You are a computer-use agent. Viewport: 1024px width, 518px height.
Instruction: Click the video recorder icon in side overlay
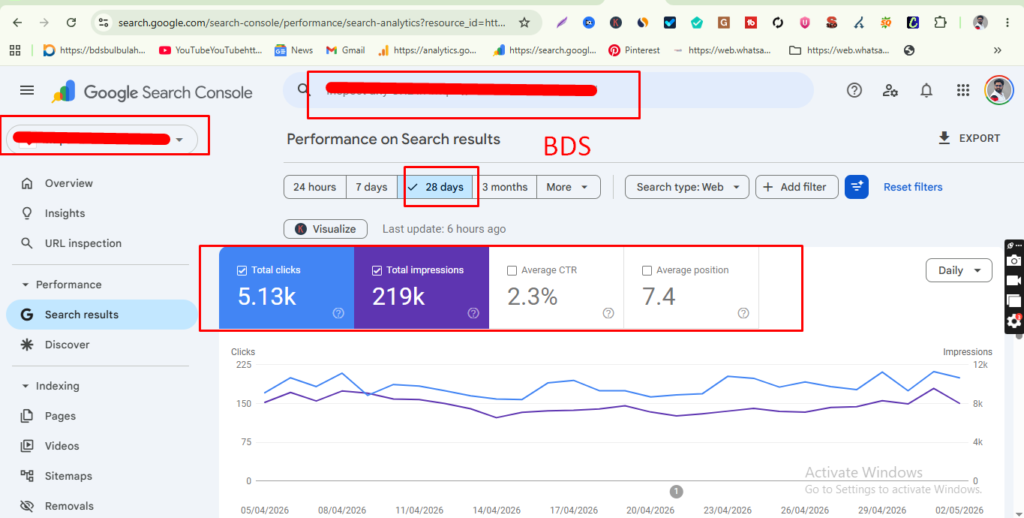point(1014,280)
